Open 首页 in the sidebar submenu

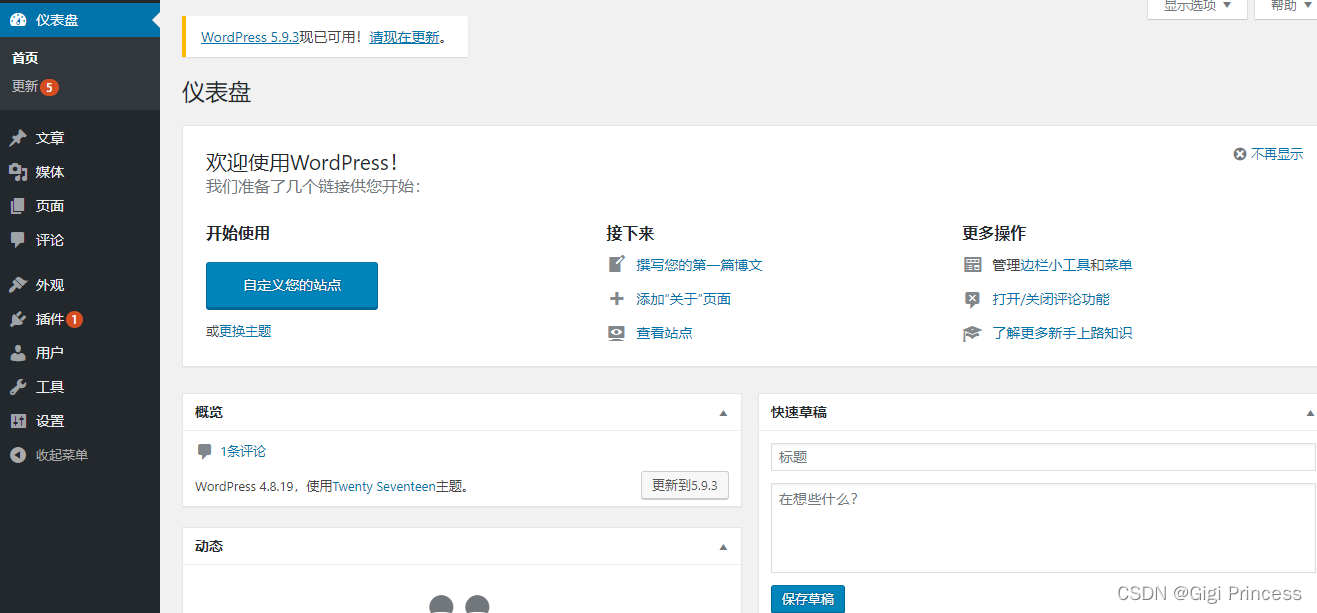(x=25, y=58)
